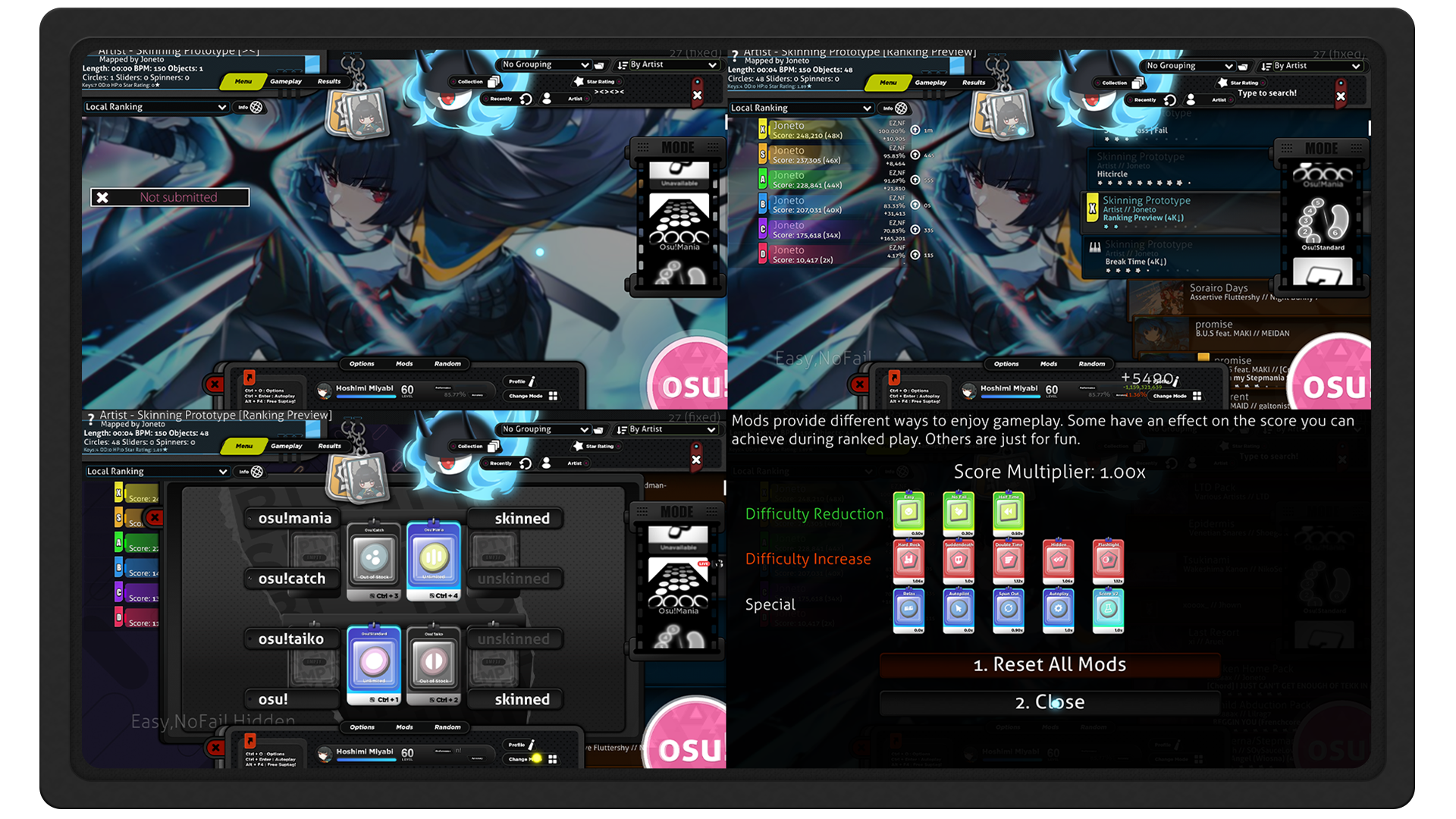
Task: Toggle the Flashlight mod card
Action: (x=1108, y=562)
